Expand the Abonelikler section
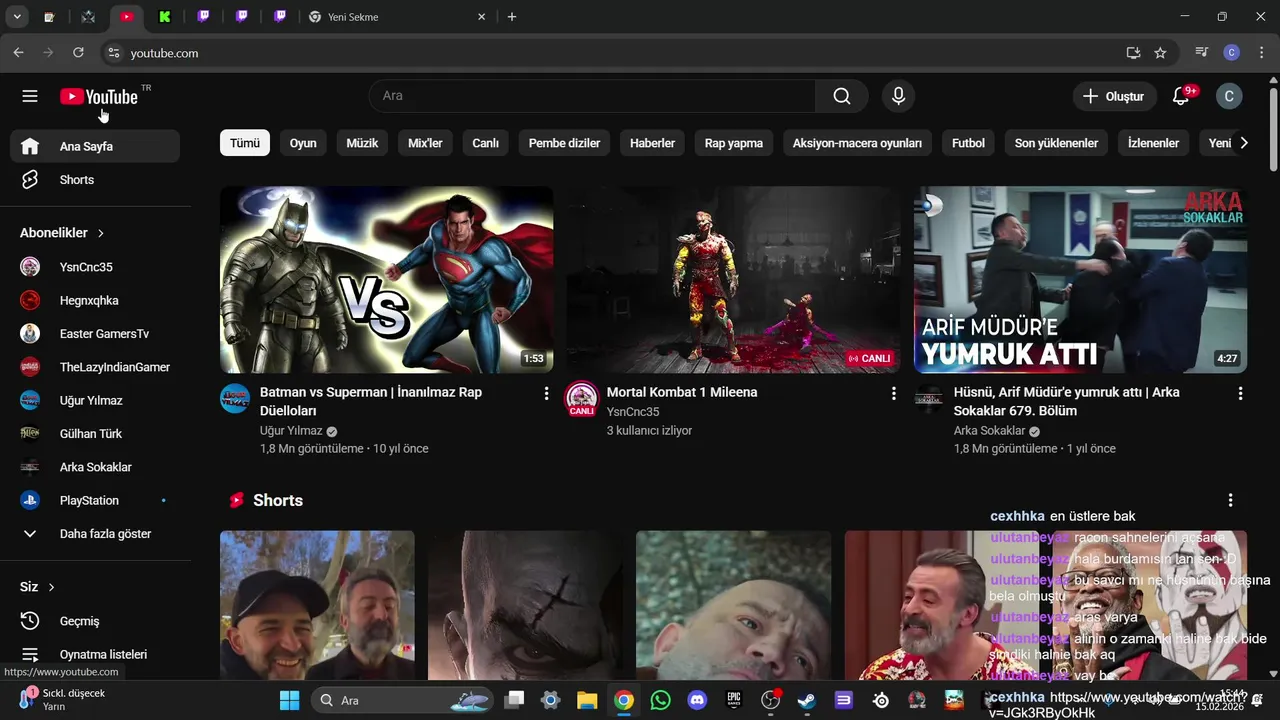The height and width of the screenshot is (720, 1280). coord(62,233)
